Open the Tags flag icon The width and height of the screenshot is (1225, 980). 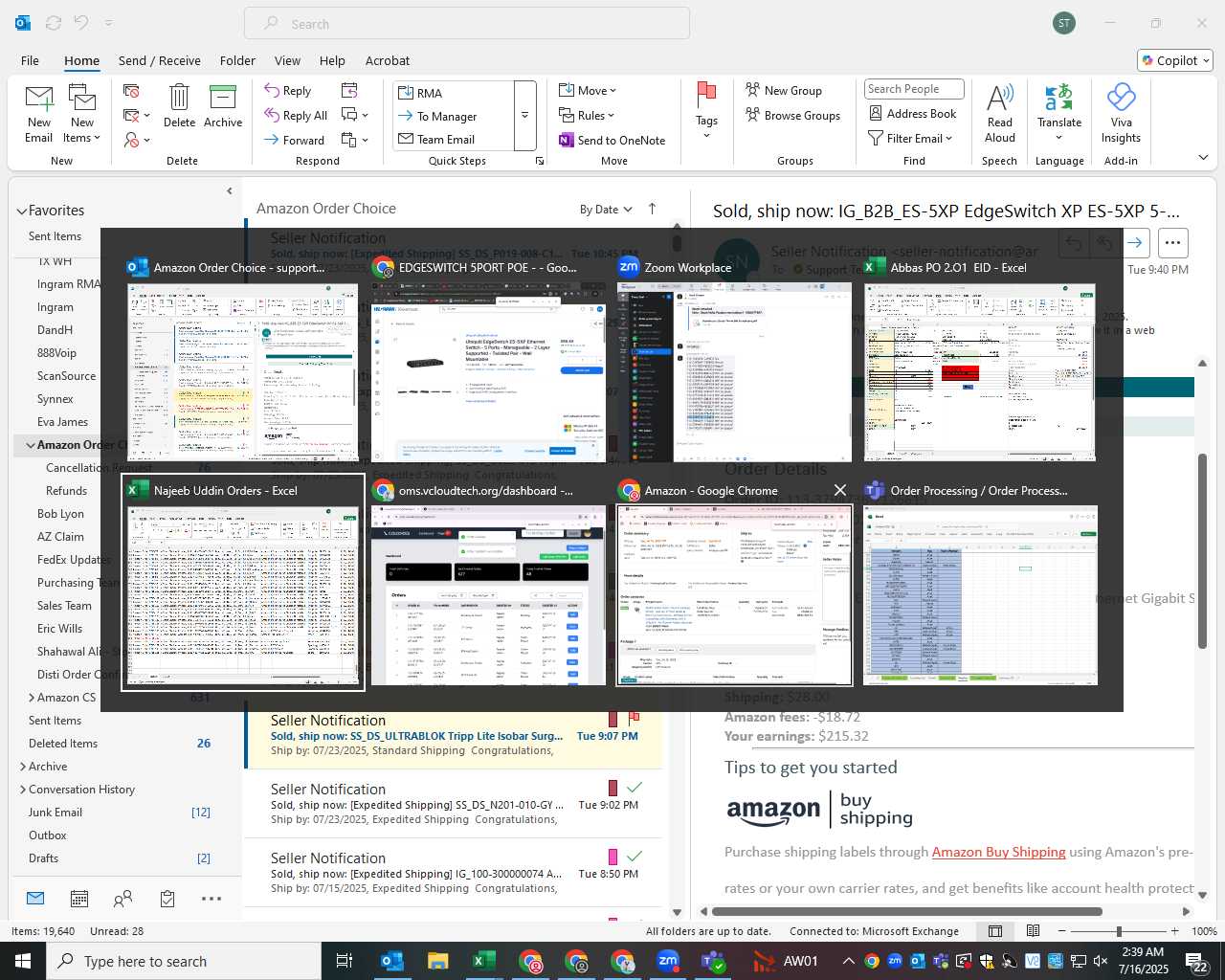(x=706, y=95)
